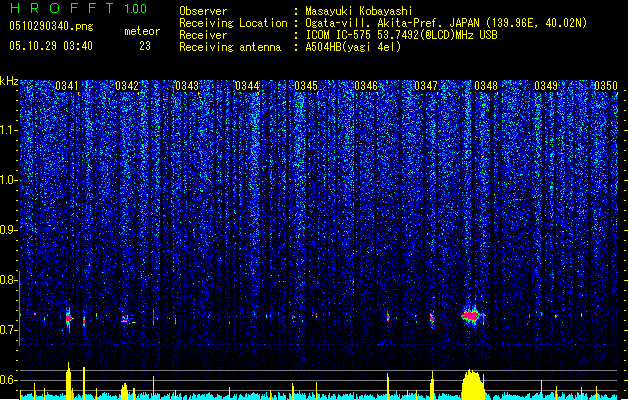Click the 0.8 kHz axis label
The width and height of the screenshot is (629, 400).
pos(8,280)
